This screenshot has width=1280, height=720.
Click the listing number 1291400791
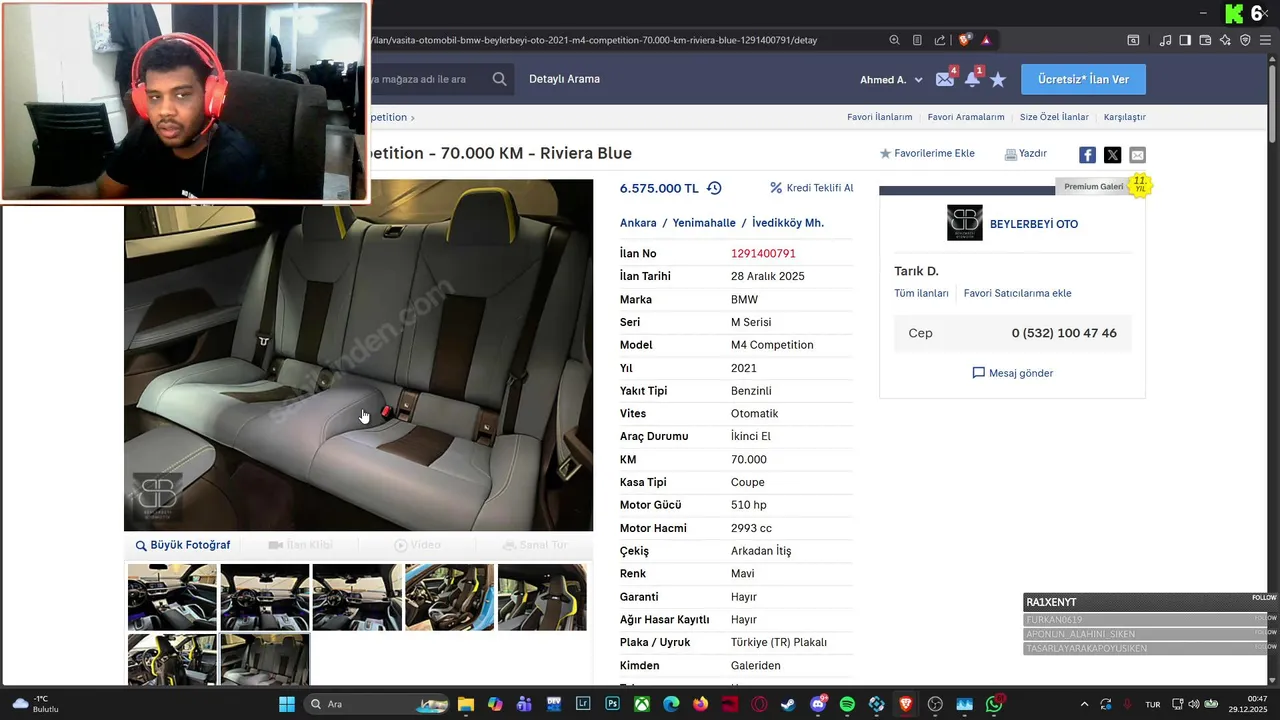763,253
